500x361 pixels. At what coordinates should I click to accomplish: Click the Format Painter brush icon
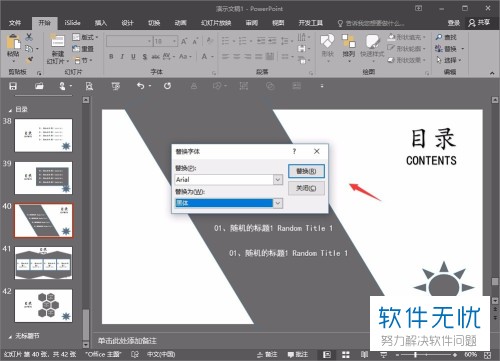(30, 60)
